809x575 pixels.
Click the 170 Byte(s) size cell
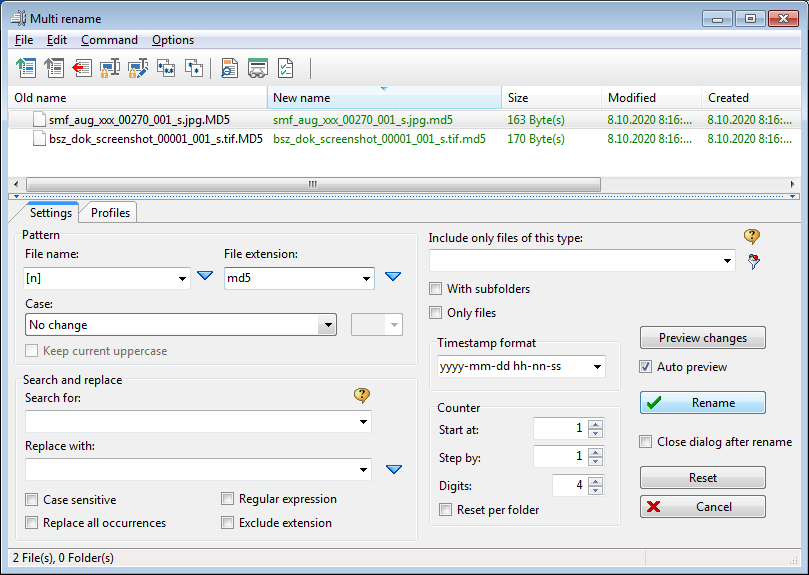click(536, 138)
